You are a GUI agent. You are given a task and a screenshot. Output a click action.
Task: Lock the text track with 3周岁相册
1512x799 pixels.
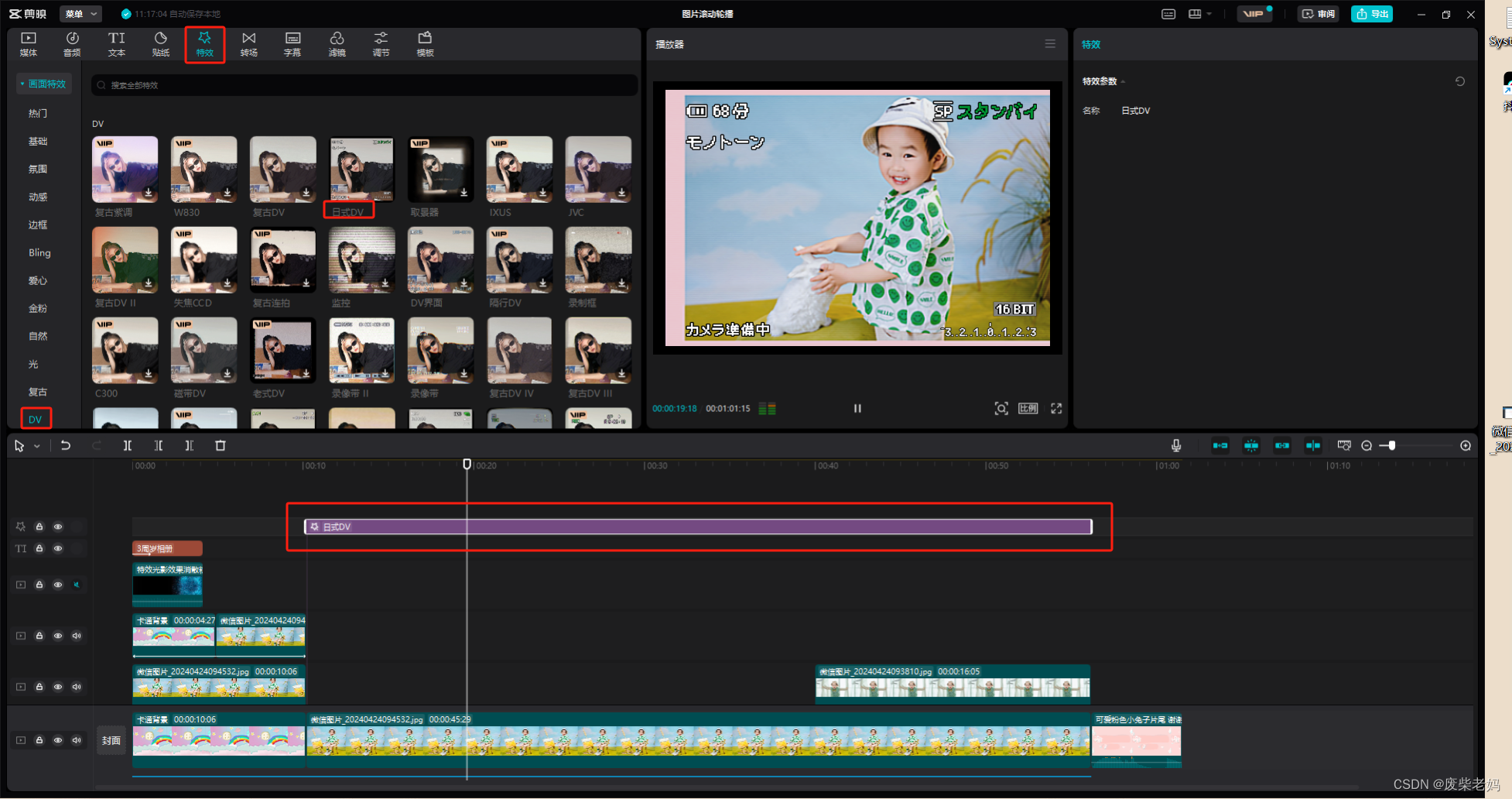coord(39,549)
